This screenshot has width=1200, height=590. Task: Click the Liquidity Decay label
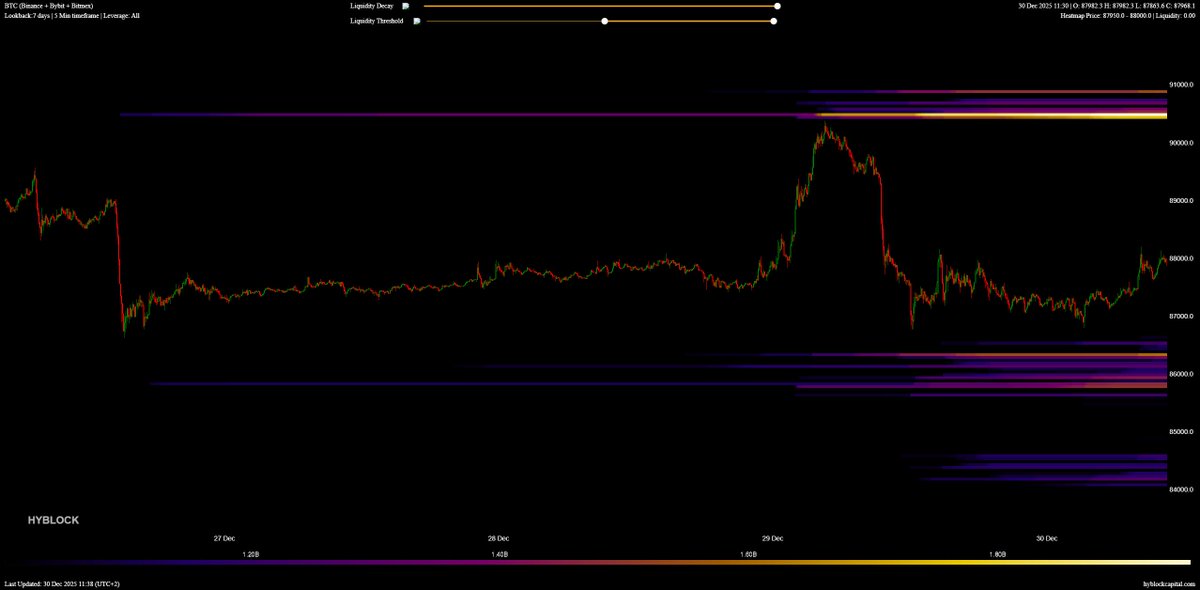[x=372, y=6]
